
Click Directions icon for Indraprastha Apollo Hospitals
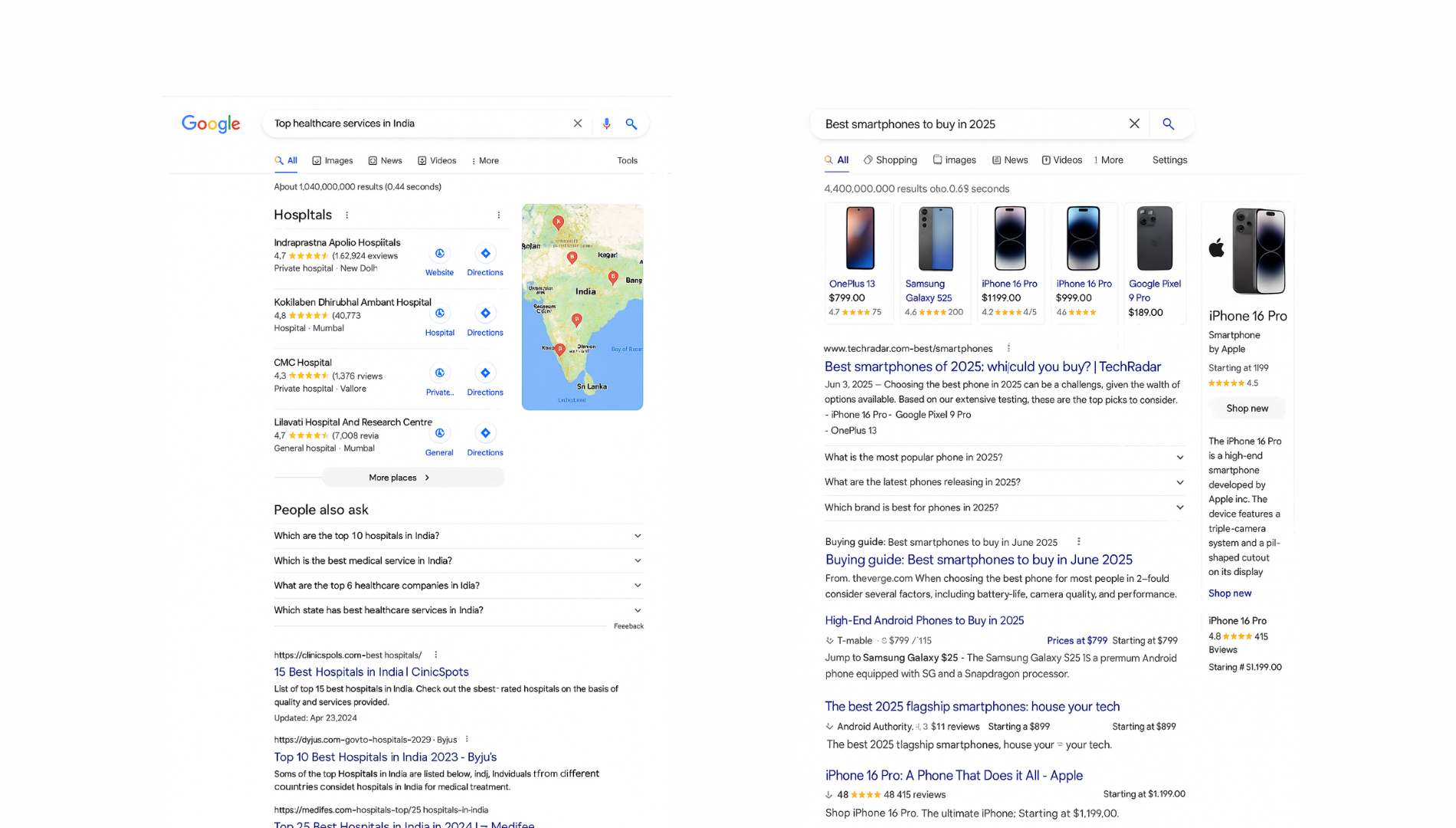pyautogui.click(x=485, y=254)
